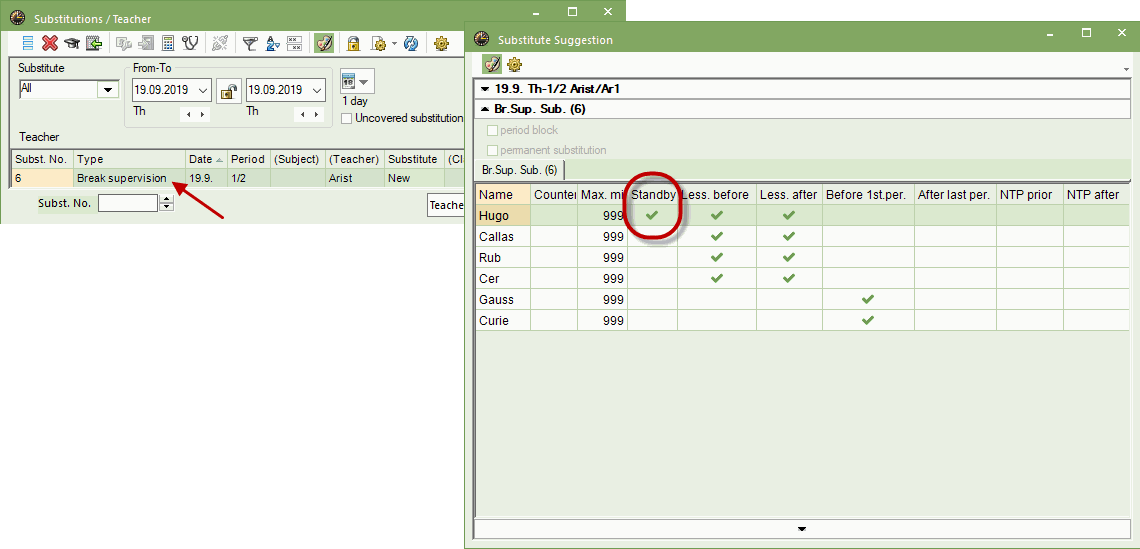Click the A-Z sort icon
Screen dimensions: 1140x549
(x=272, y=44)
